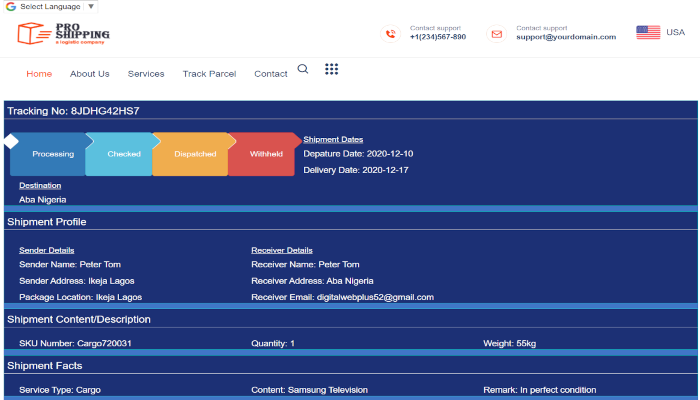Navigate to Track Parcel
The image size is (700, 400).
(209, 74)
